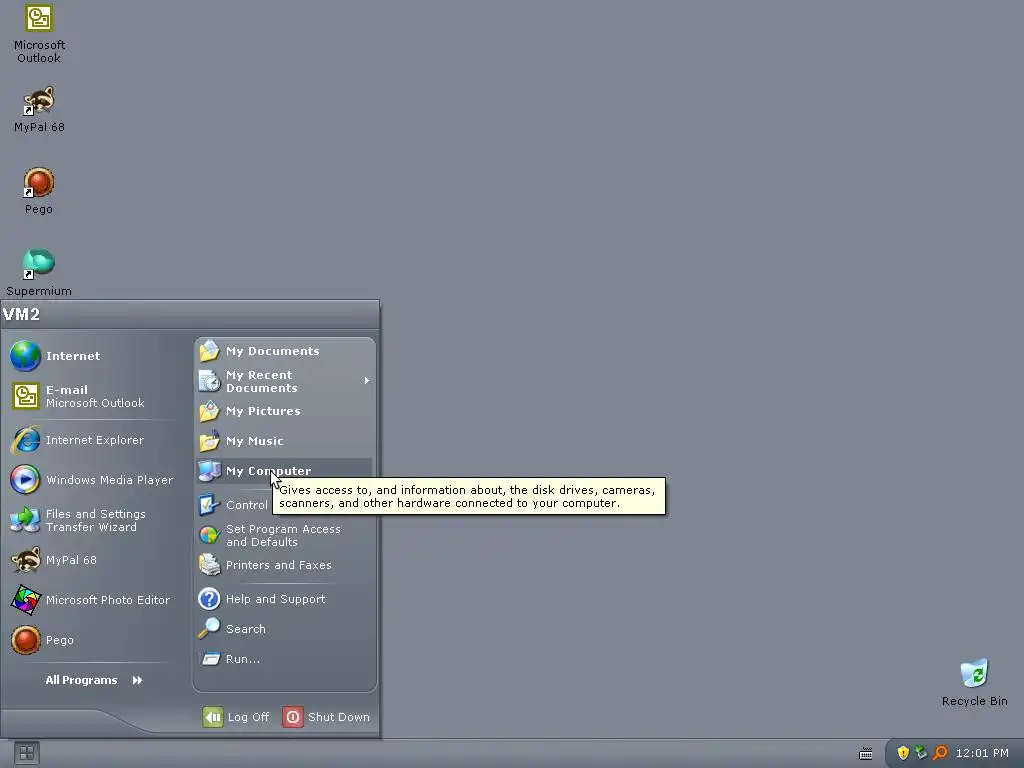This screenshot has width=1024, height=768.
Task: Open Help and Support
Action: pyautogui.click(x=284, y=599)
